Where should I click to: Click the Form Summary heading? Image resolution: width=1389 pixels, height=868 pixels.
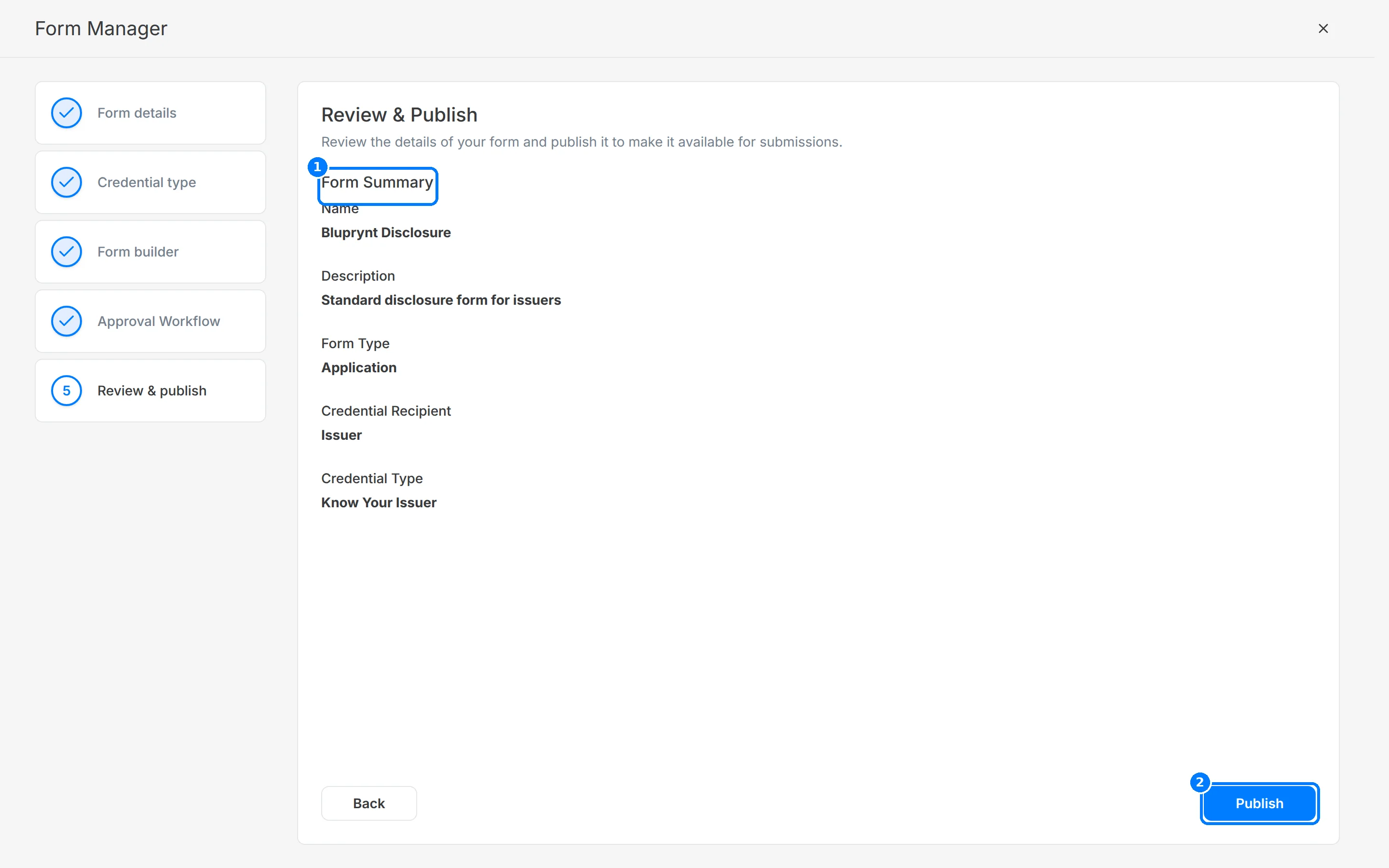click(377, 182)
